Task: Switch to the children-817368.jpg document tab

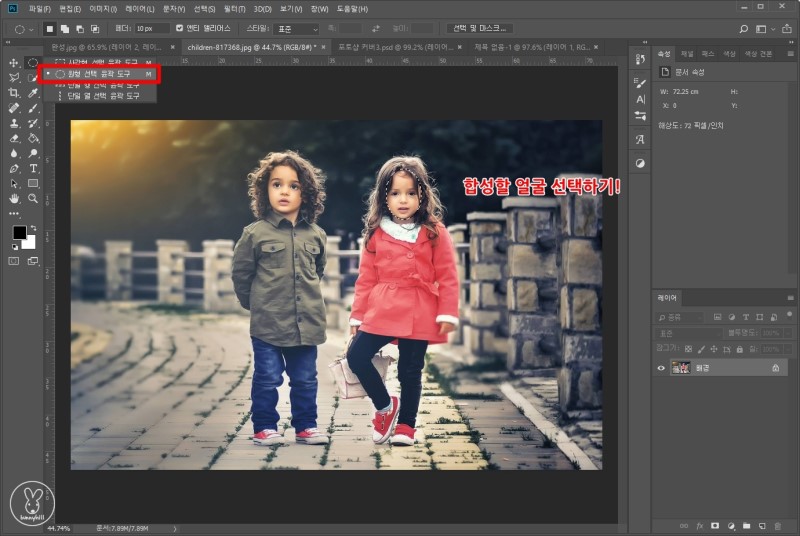Action: (x=250, y=47)
